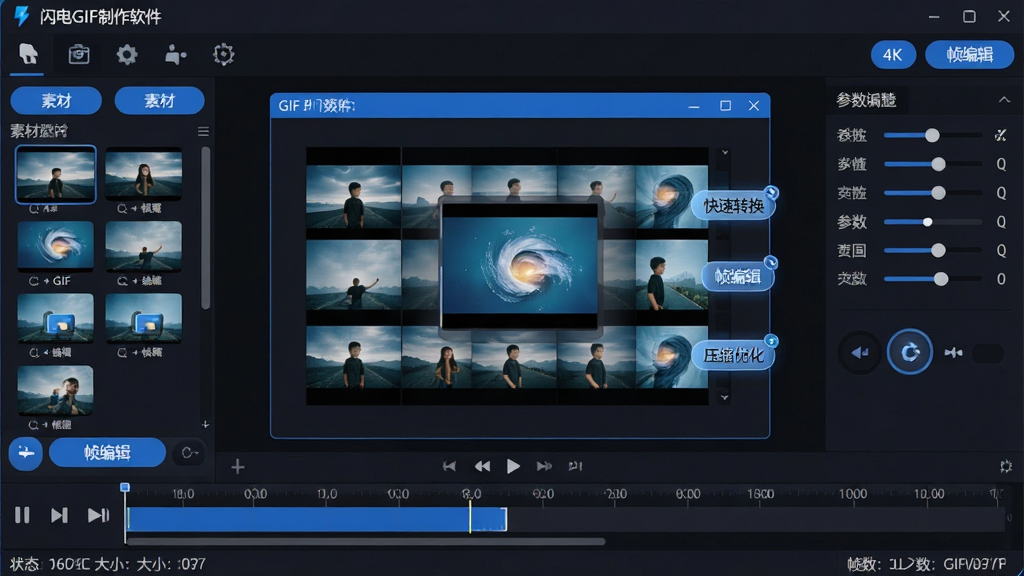Click the plus icon above the timeline
Viewport: 1024px width, 576px height.
pyautogui.click(x=238, y=466)
